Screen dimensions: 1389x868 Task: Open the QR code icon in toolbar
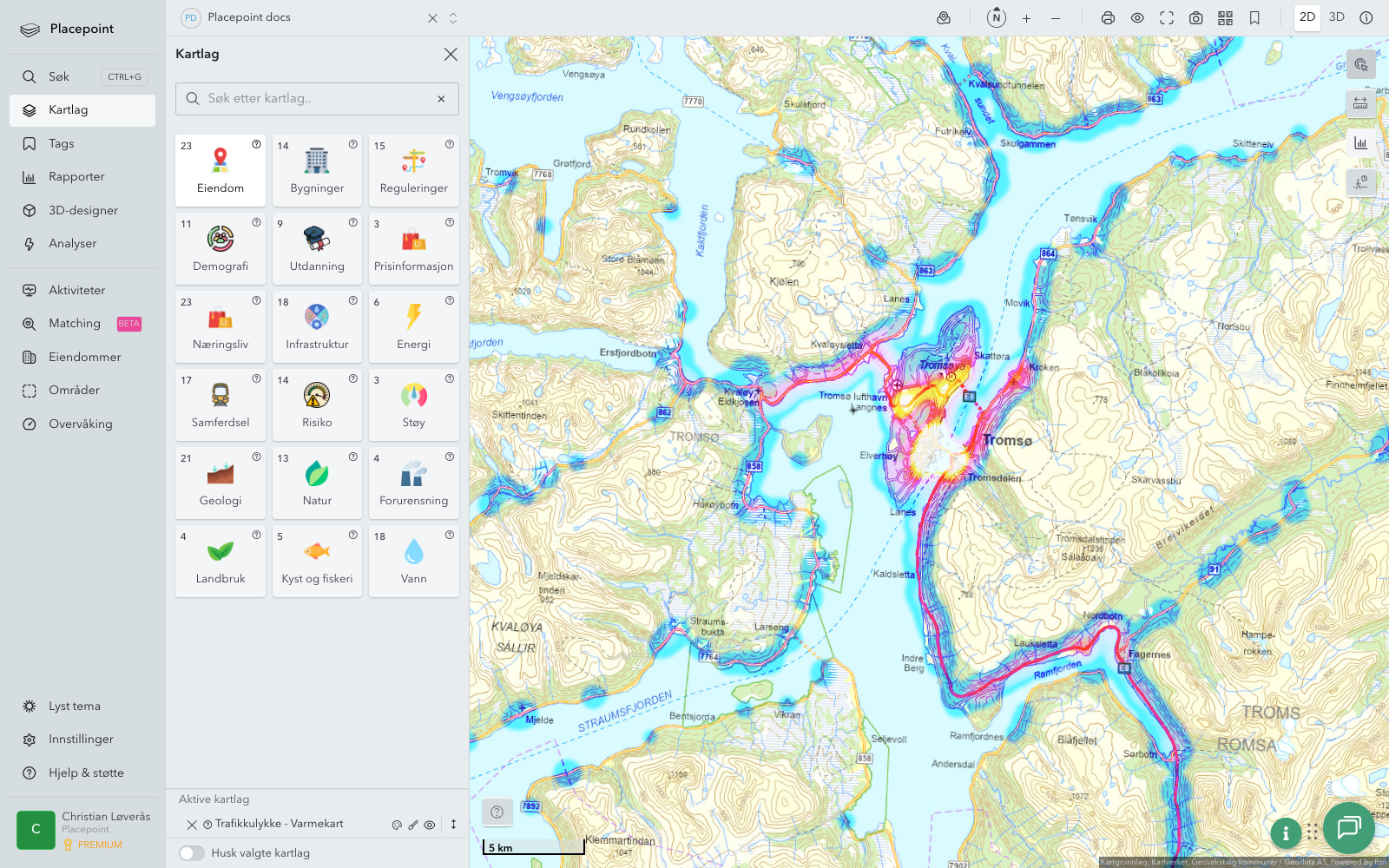[1225, 17]
